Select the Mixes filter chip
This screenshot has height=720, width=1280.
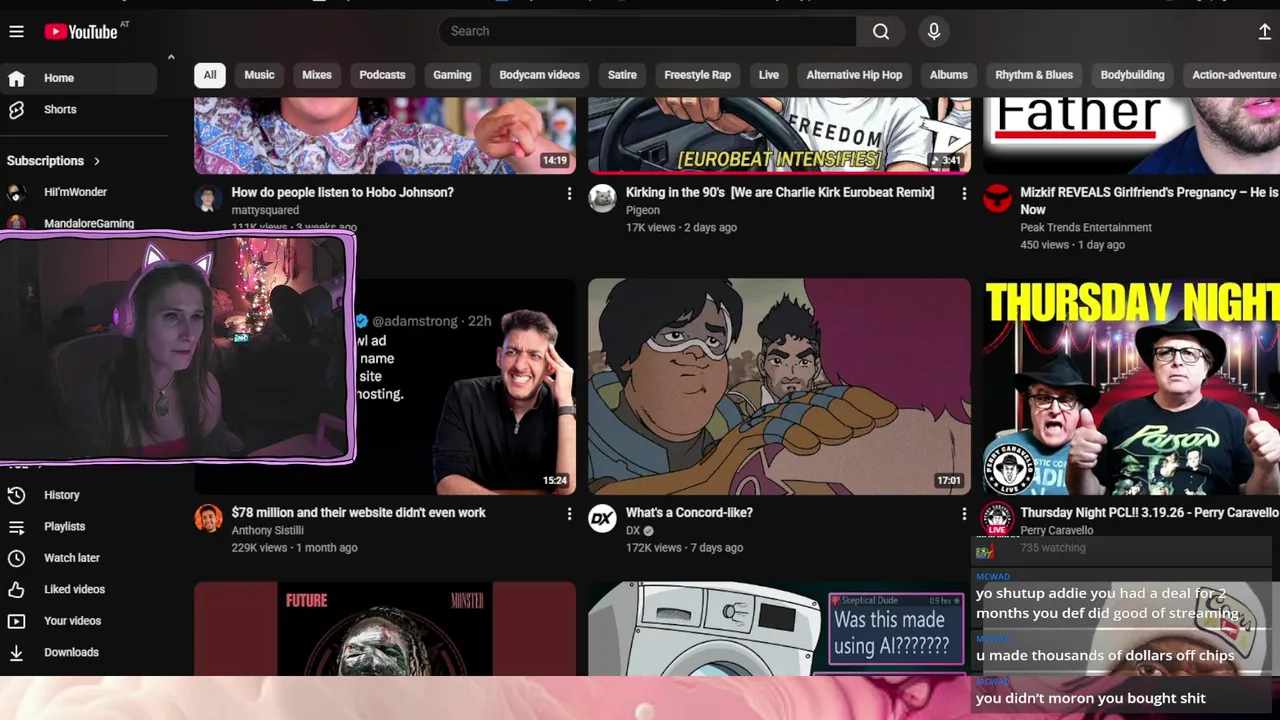tap(317, 75)
